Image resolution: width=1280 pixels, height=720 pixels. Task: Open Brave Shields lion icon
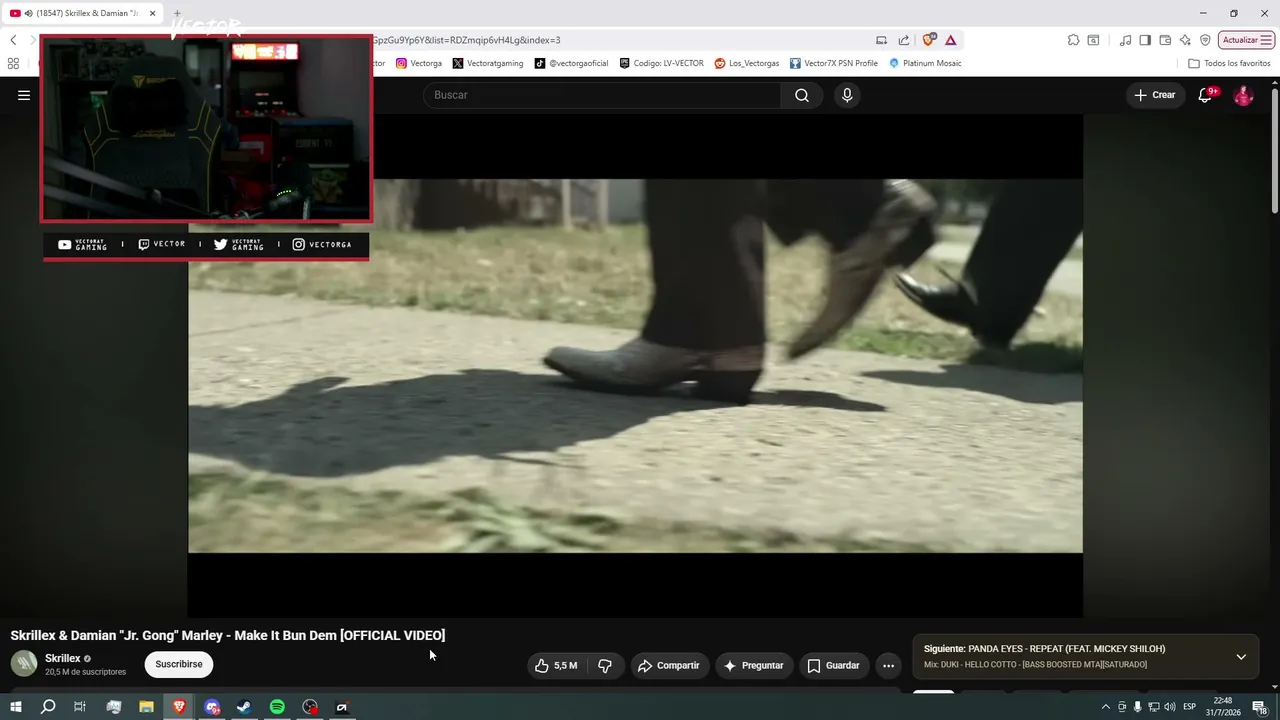click(x=928, y=40)
